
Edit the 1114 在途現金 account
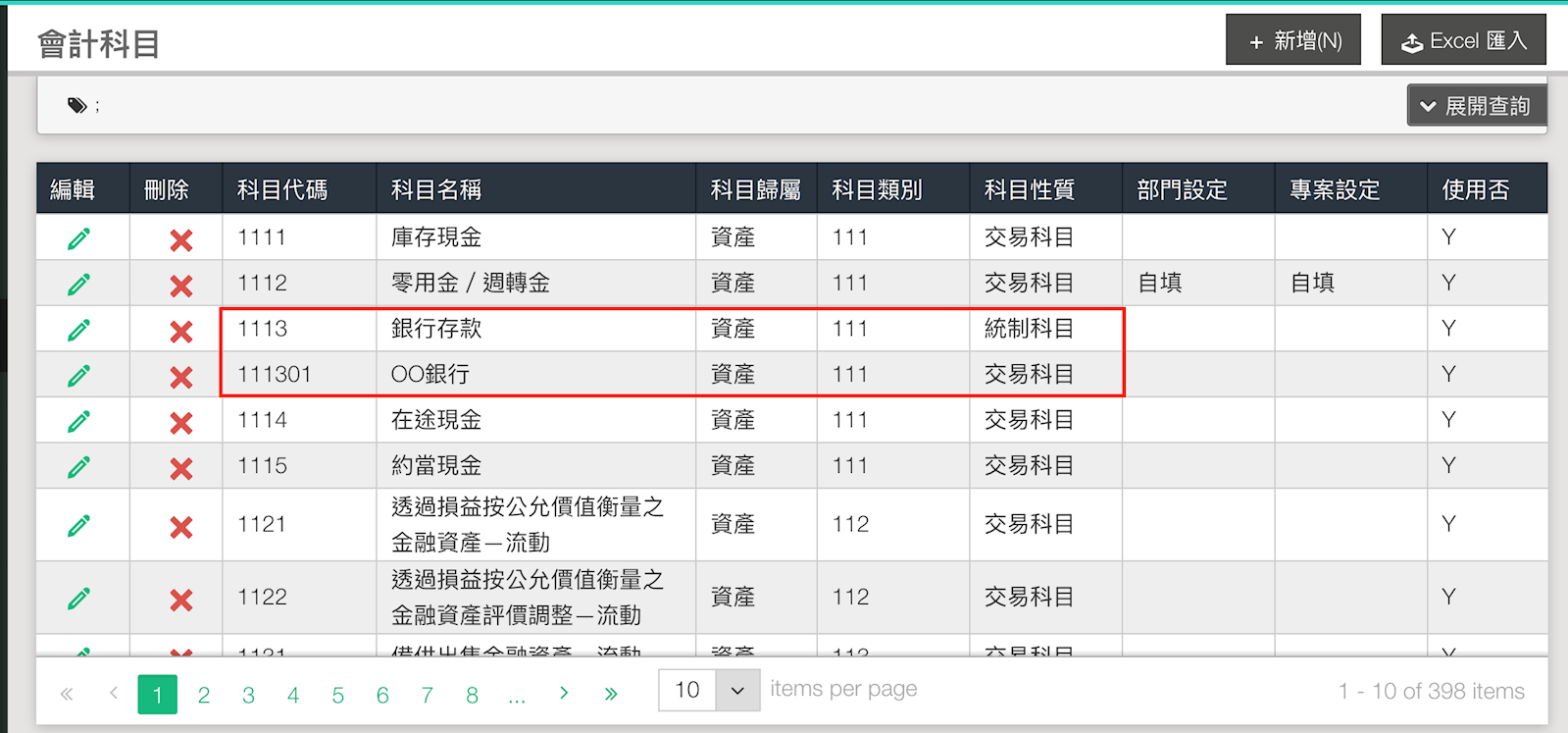[79, 422]
